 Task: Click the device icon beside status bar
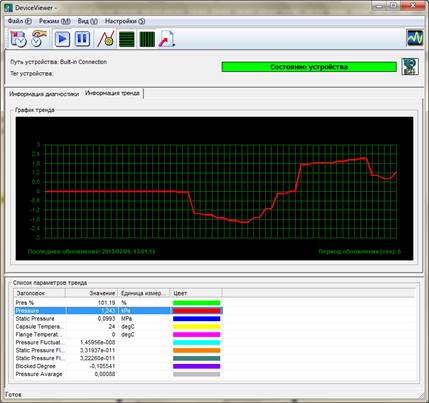[x=410, y=67]
